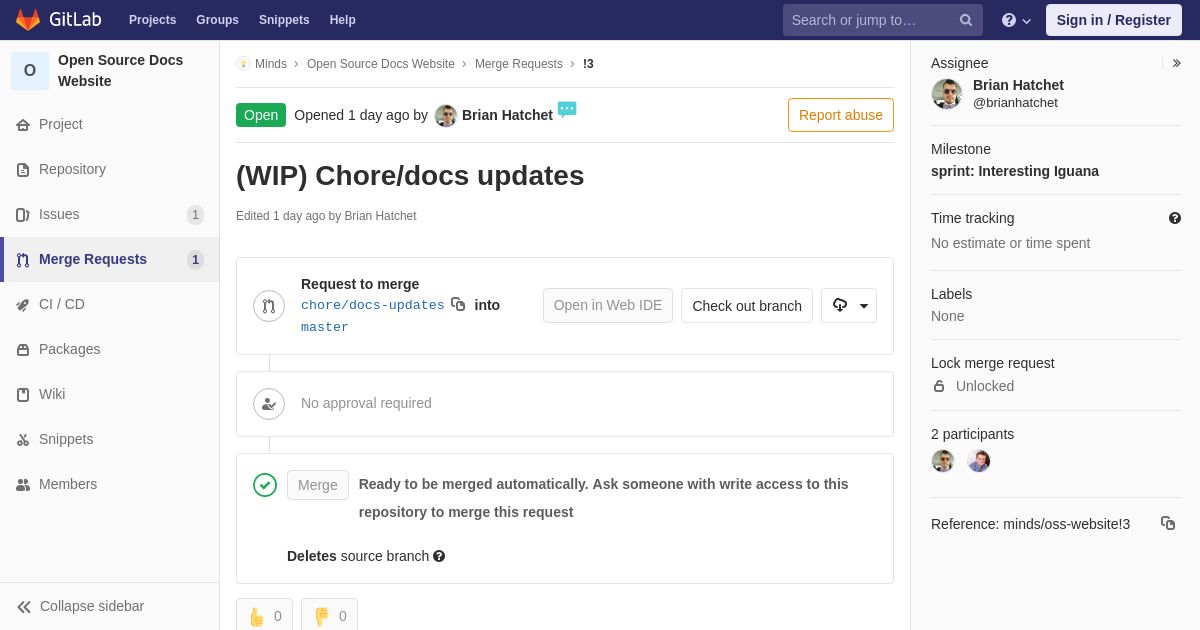
Task: Open the Groups menu in top bar
Action: pyautogui.click(x=217, y=20)
